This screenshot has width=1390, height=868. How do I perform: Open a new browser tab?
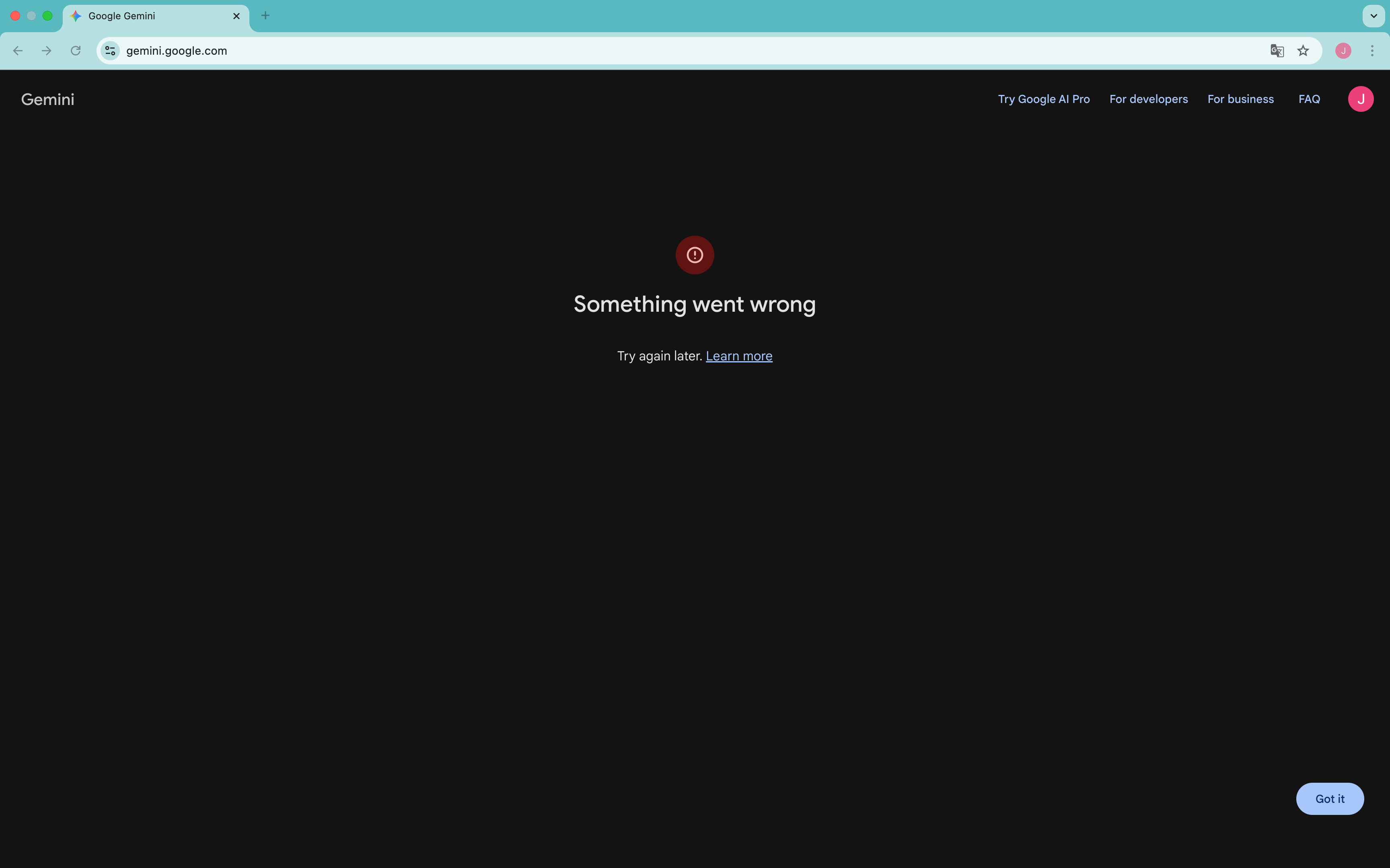(x=265, y=16)
